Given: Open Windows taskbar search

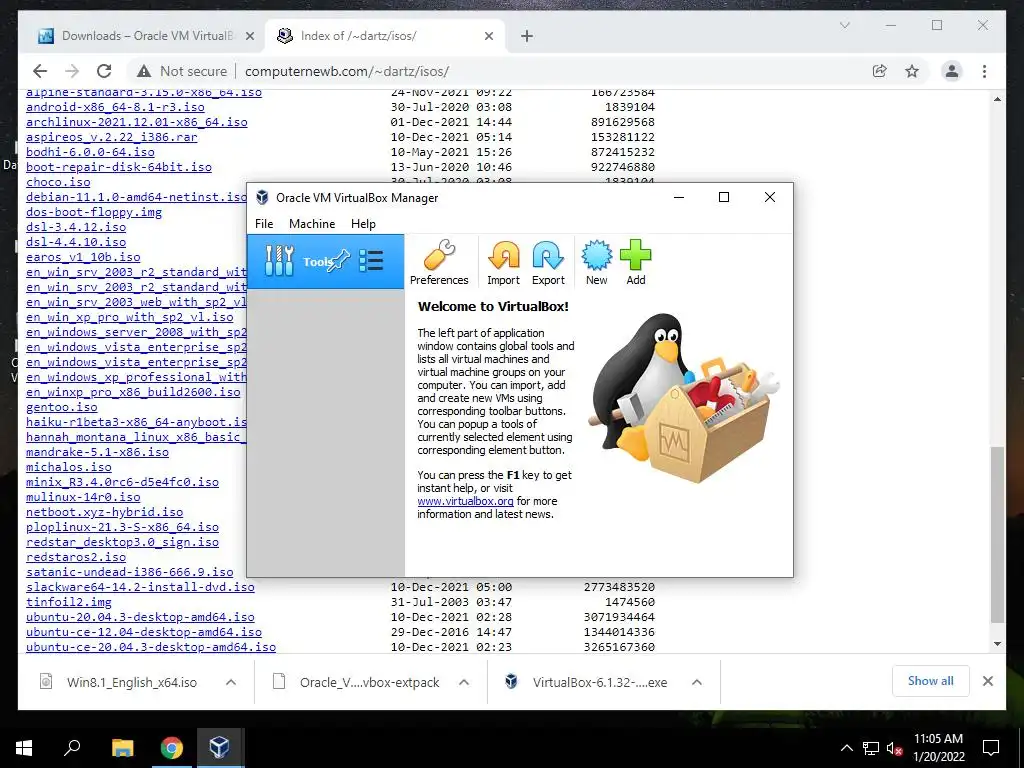Looking at the screenshot, I should pos(72,748).
